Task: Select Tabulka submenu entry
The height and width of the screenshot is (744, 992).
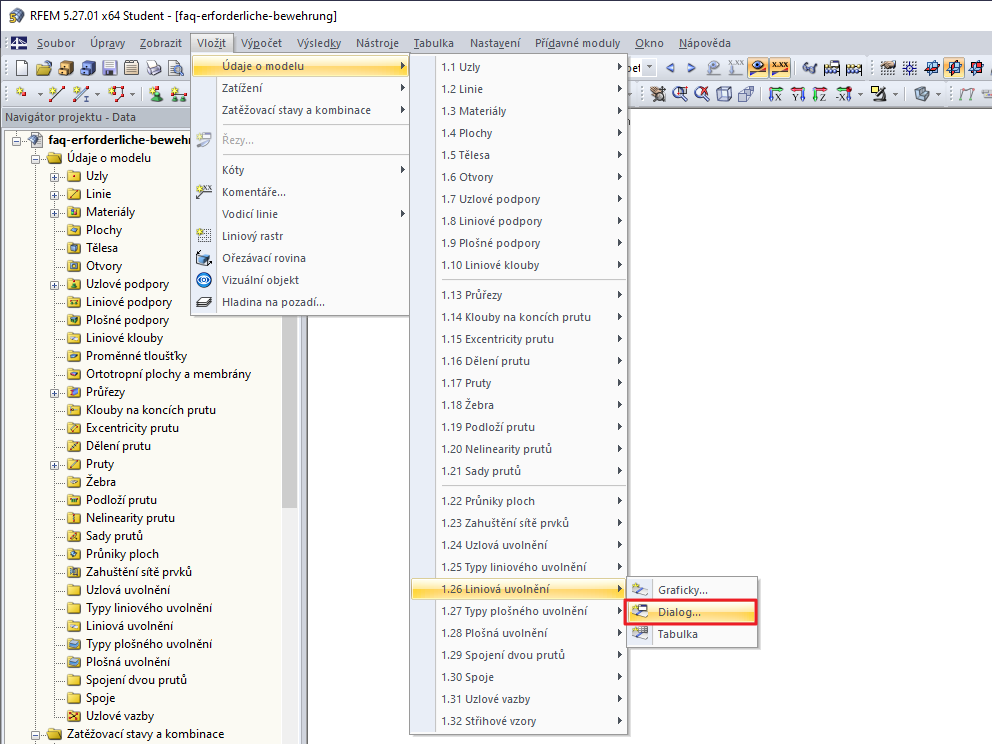Action: (x=691, y=634)
